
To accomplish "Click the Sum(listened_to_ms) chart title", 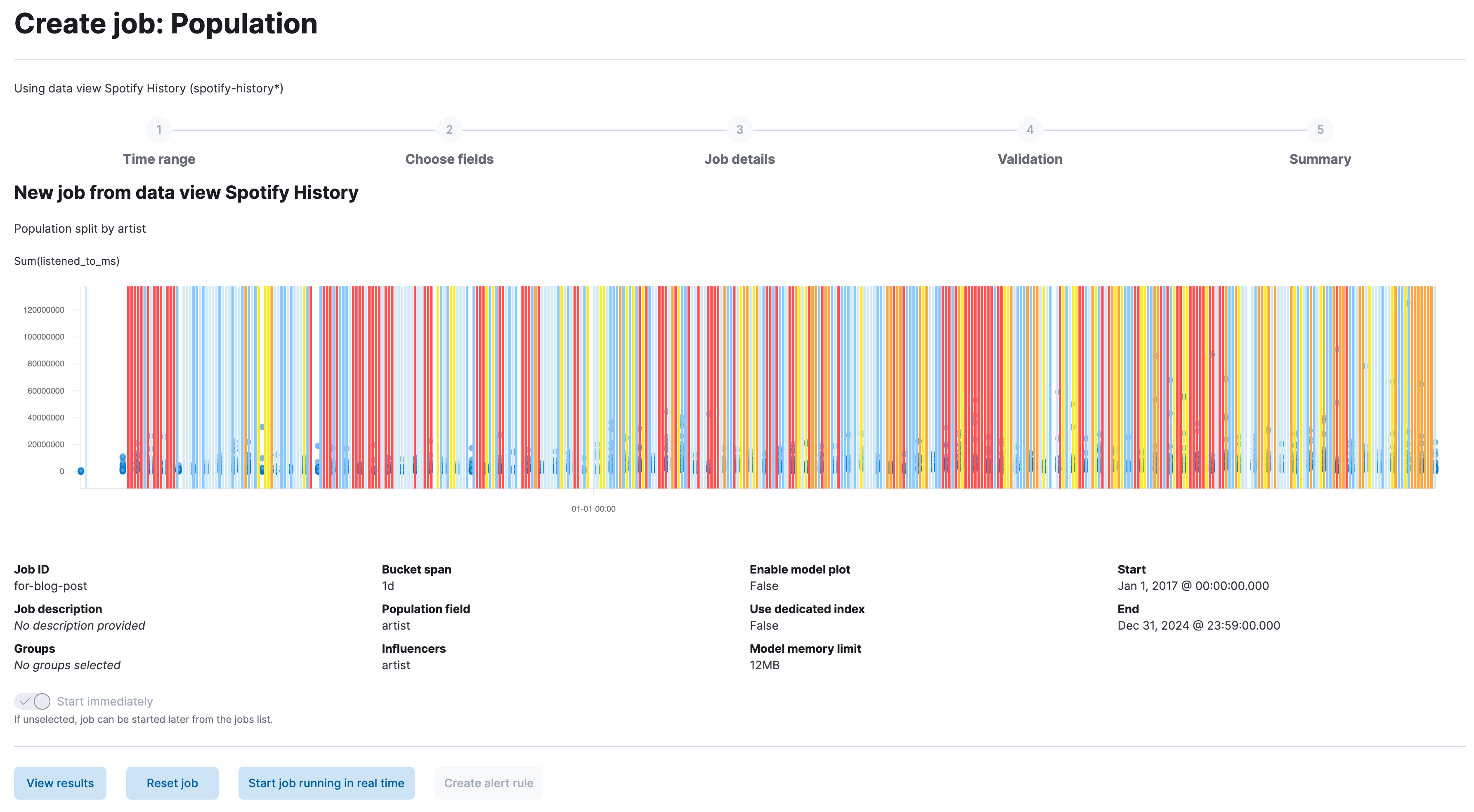I will click(x=67, y=261).
